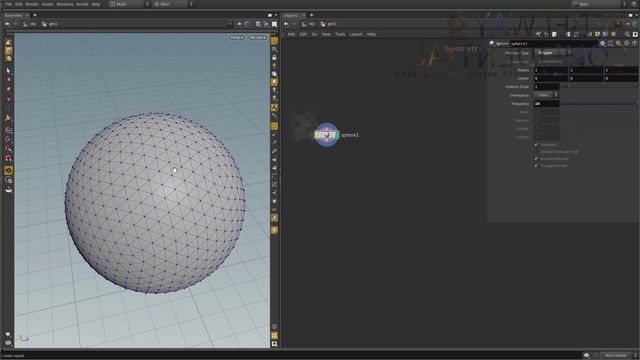This screenshot has width=640, height=360.
Task: Open the File menu
Action: coord(9,4)
